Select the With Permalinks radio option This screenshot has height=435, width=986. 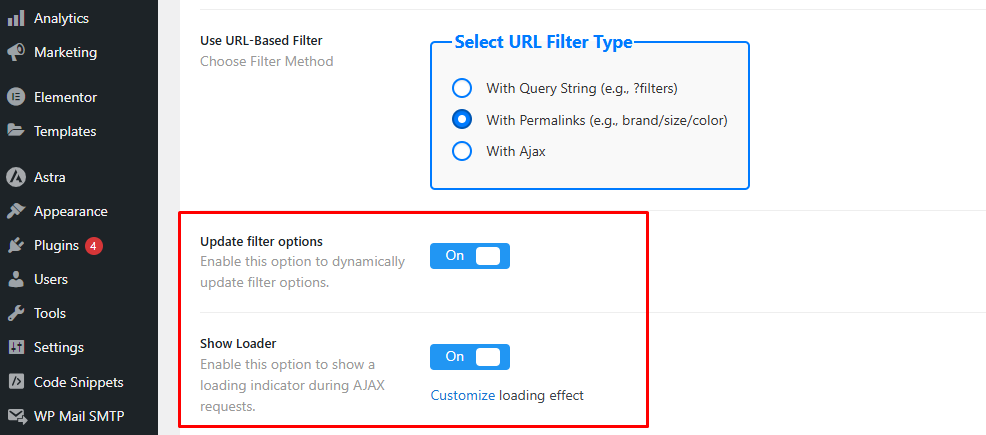pyautogui.click(x=462, y=120)
